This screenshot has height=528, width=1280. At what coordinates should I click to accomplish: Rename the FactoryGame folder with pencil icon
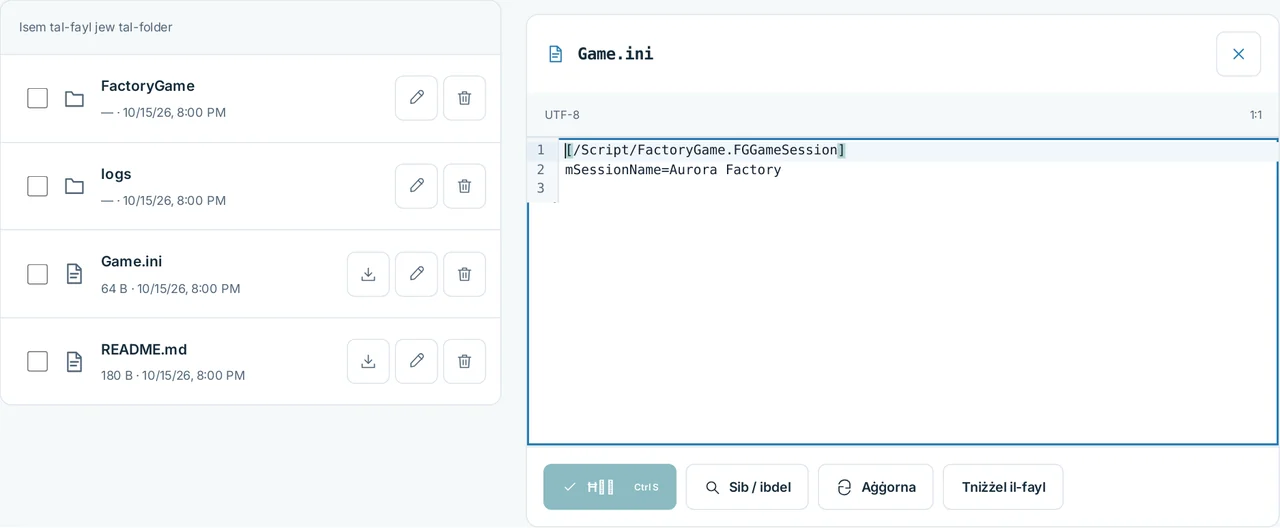(x=416, y=98)
